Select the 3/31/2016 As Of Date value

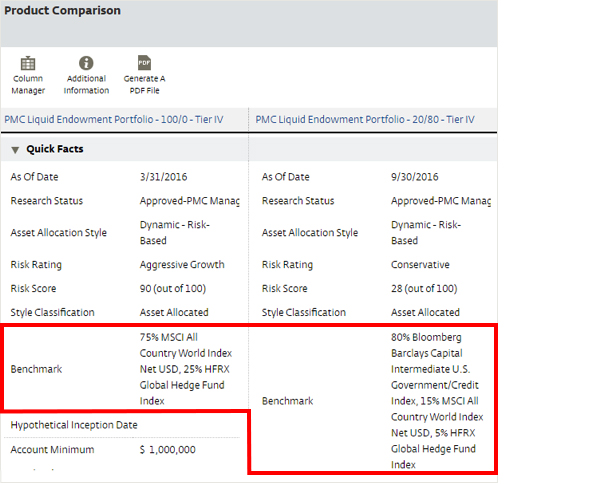click(163, 177)
